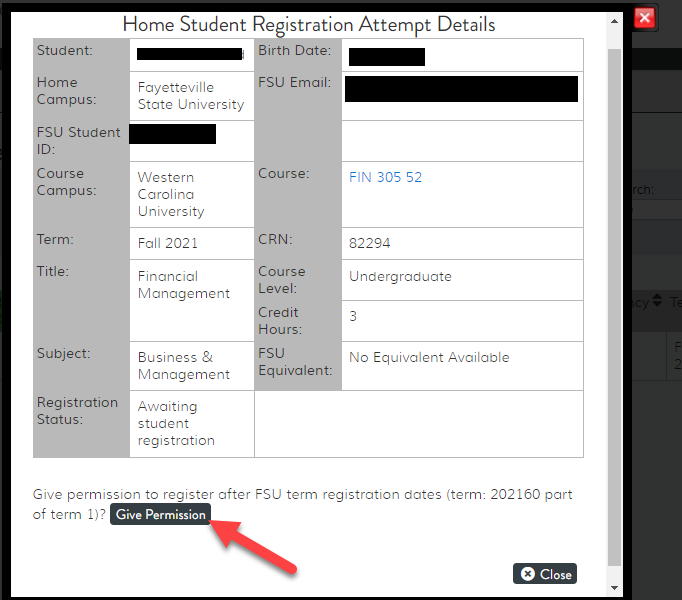
Task: Click the Western Carolina University cell
Action: [171, 194]
